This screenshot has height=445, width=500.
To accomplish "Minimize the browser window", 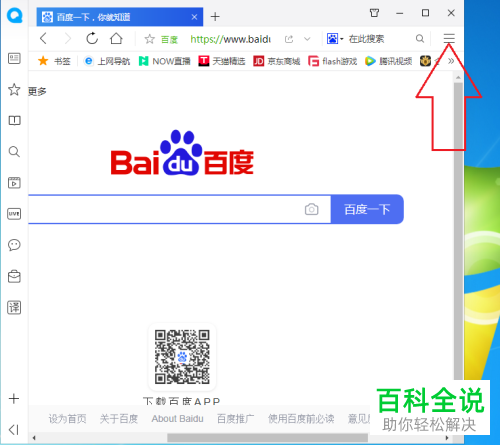I will click(x=400, y=13).
